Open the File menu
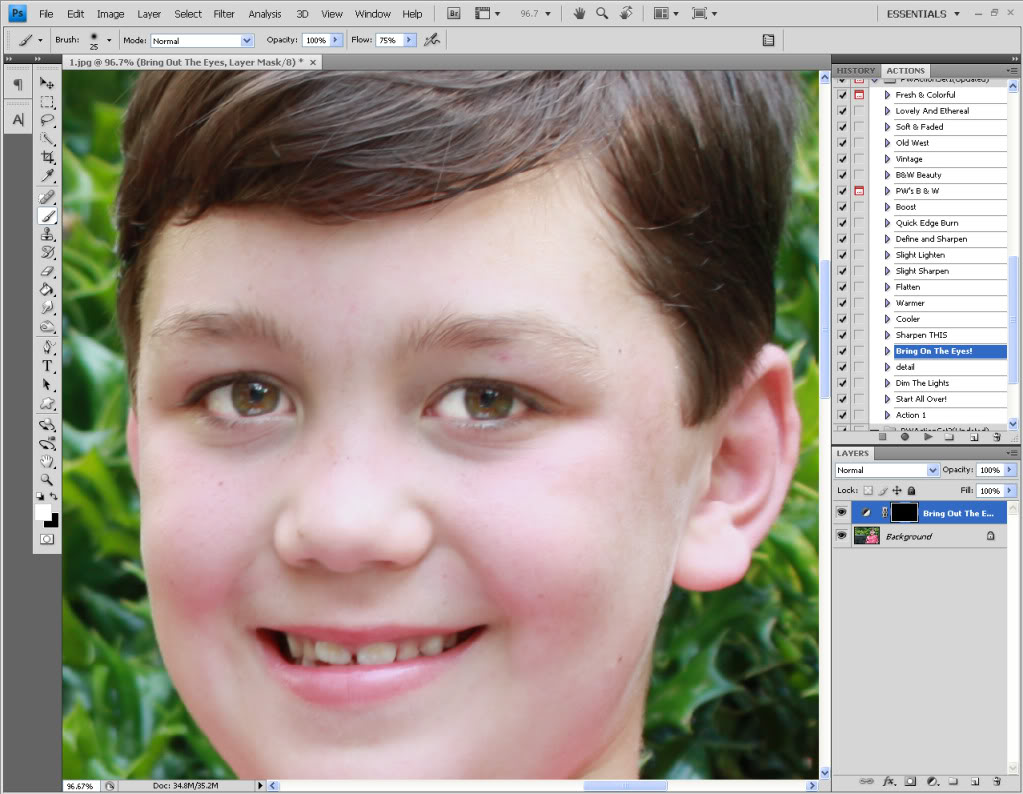 46,14
